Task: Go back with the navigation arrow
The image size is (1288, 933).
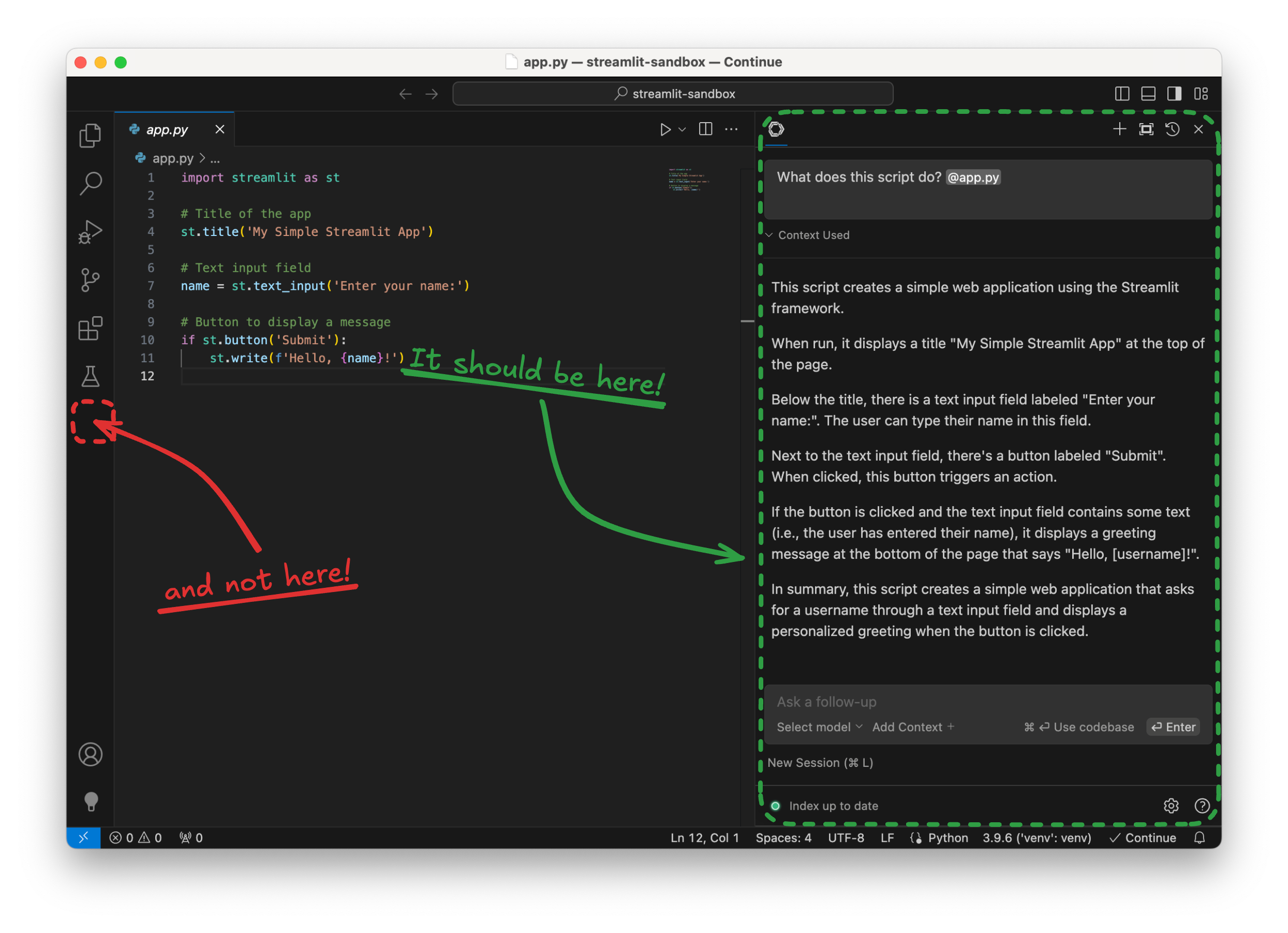Action: (406, 94)
